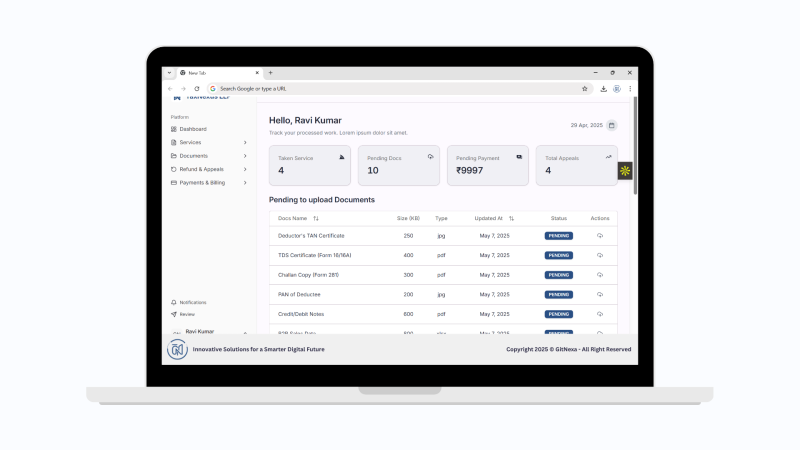Screen dimensions: 800x450
Task: Open the browser downloads icon
Action: click(604, 88)
